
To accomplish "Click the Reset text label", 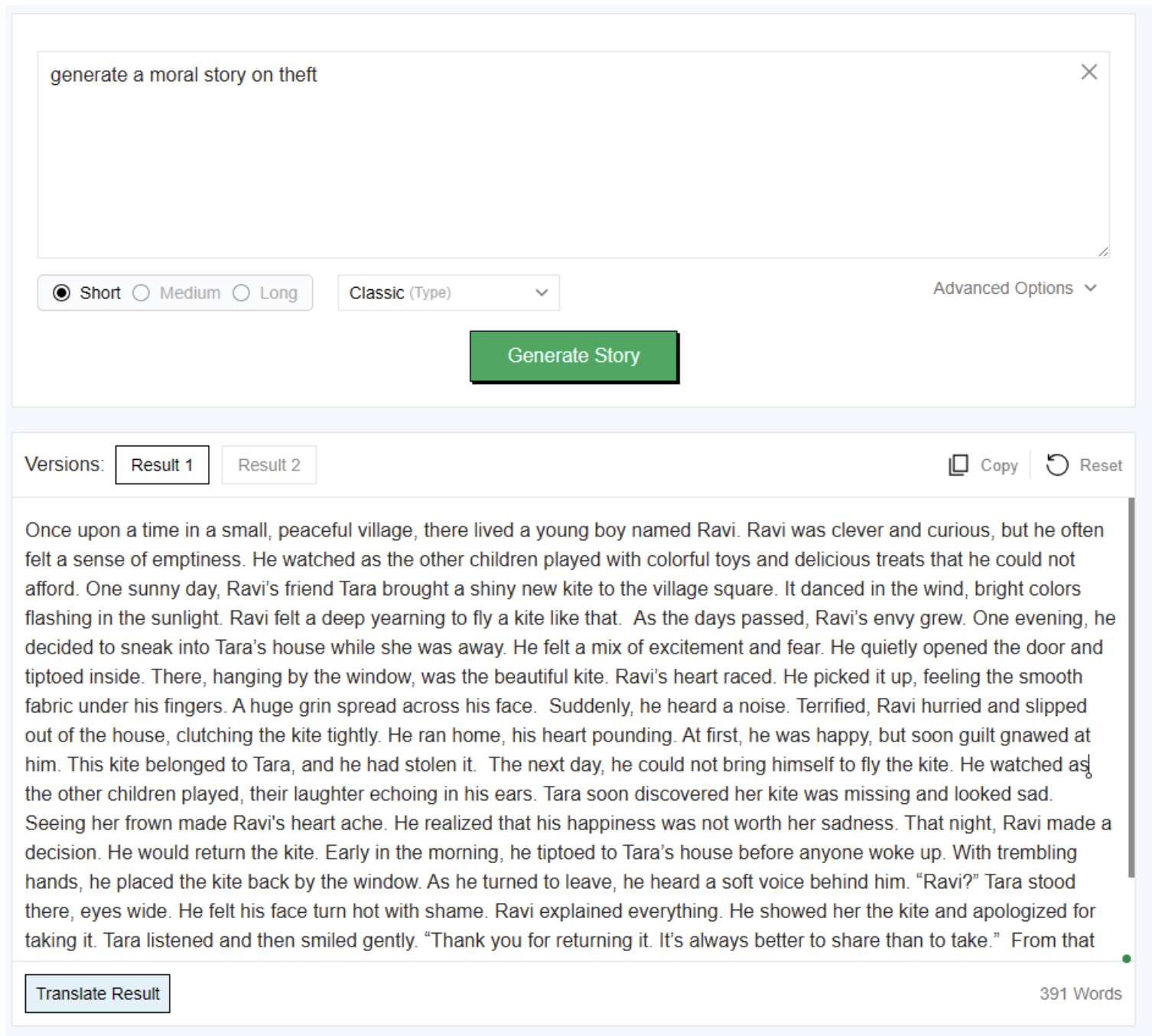I will pyautogui.click(x=1100, y=465).
